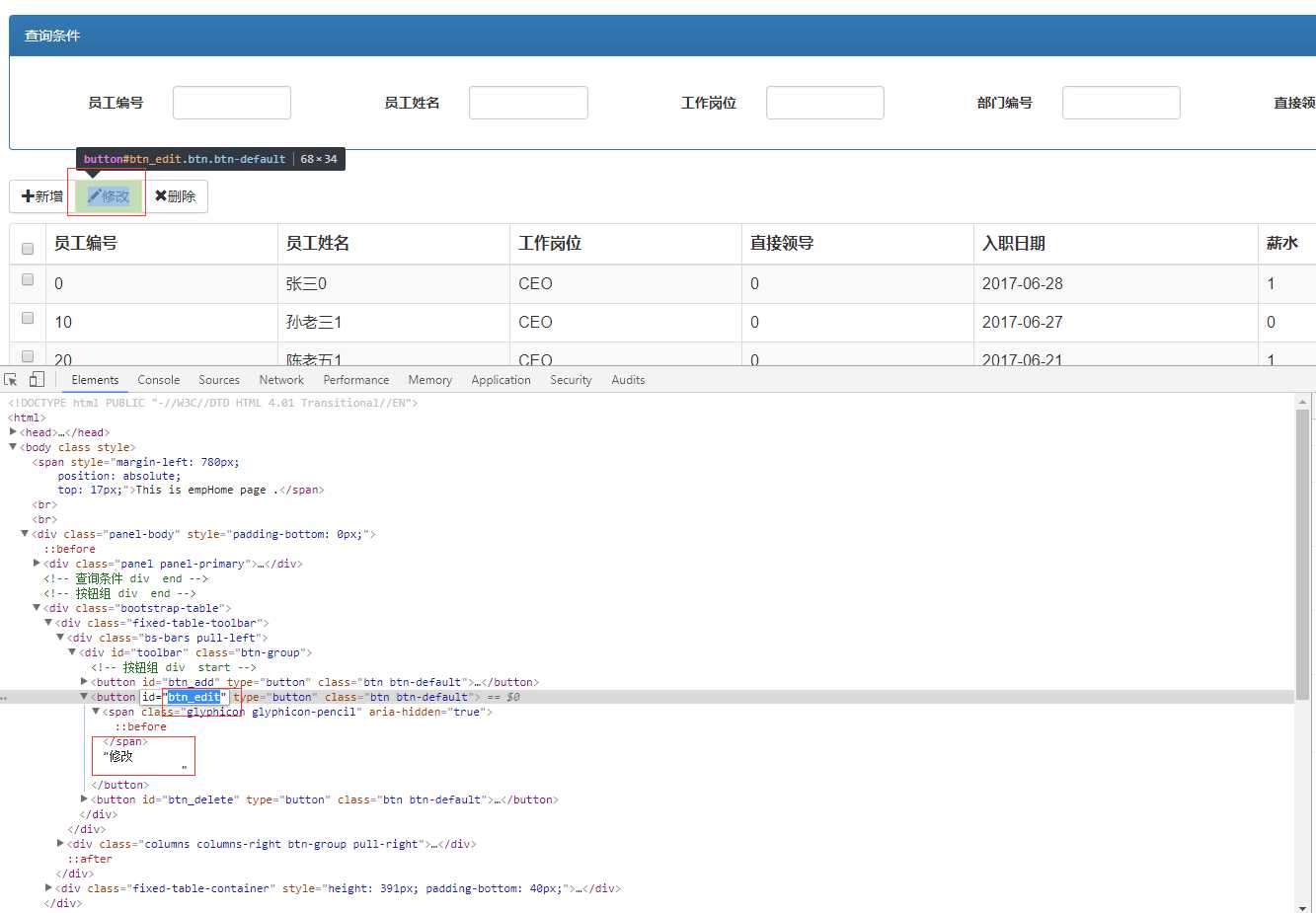Image resolution: width=1316 pixels, height=913 pixels.
Task: Collapse the span glyphicon-pencil node
Action: (96, 712)
